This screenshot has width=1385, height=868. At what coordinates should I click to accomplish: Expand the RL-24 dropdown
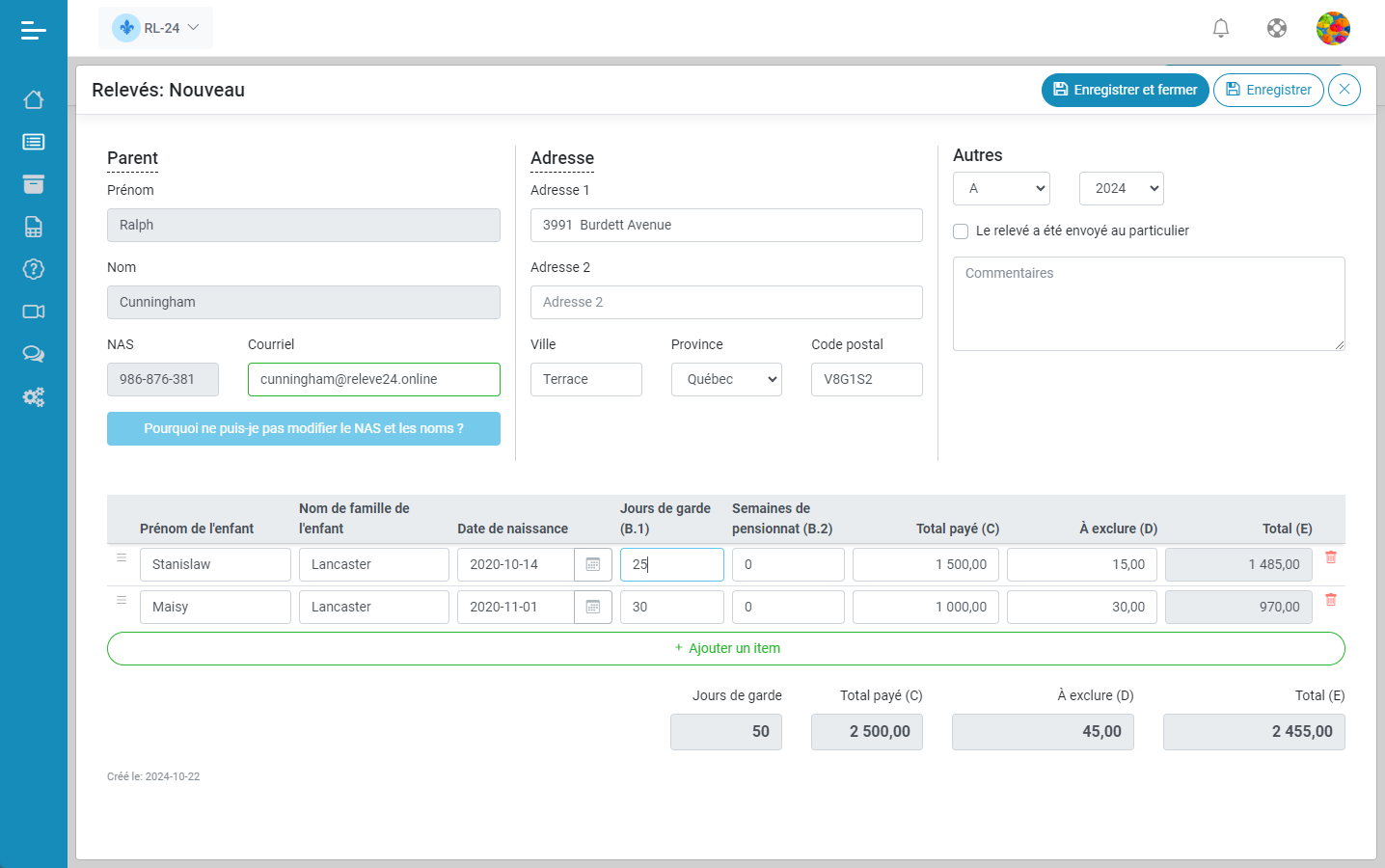[156, 28]
